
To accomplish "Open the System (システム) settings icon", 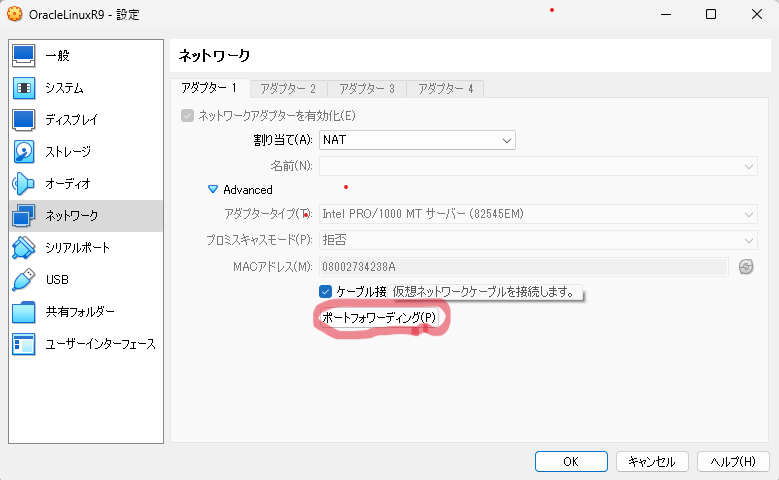I will 24,88.
